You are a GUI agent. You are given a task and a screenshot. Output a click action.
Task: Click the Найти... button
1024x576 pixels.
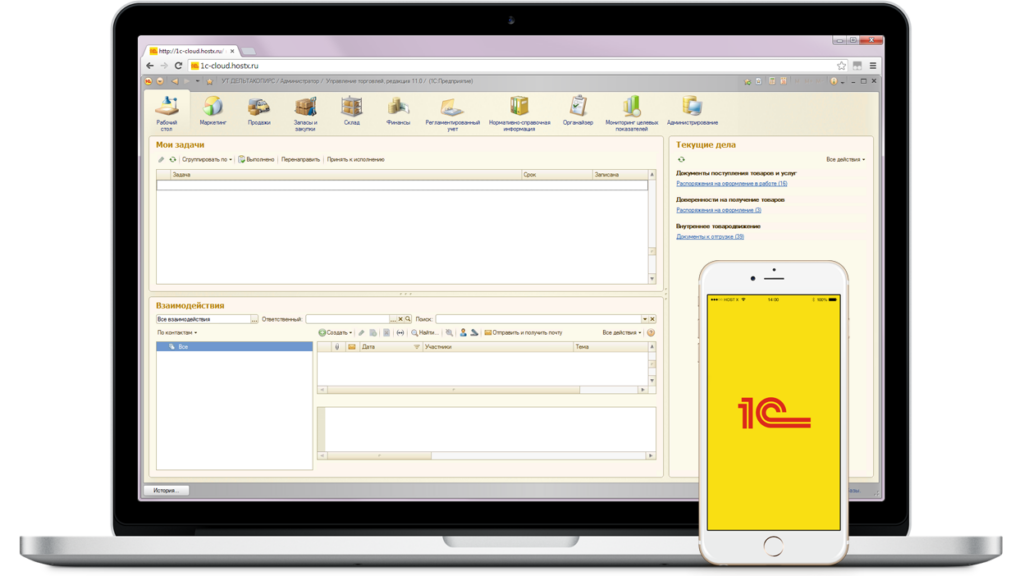click(424, 333)
